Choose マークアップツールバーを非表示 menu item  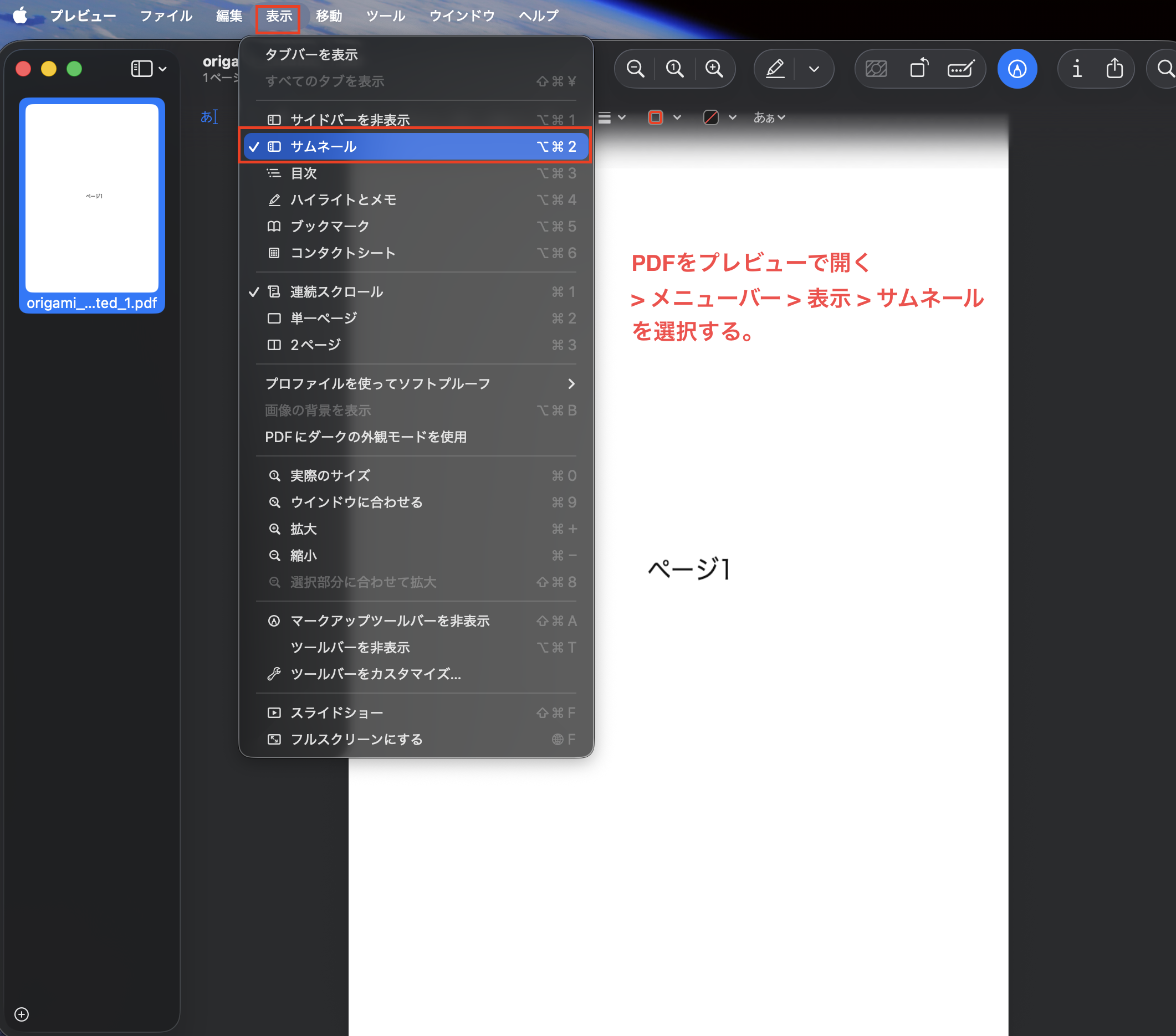tap(416, 620)
